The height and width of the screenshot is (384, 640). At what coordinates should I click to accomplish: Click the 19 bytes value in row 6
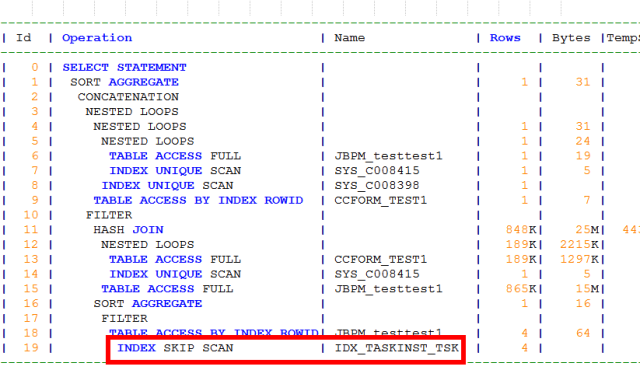coord(583,156)
